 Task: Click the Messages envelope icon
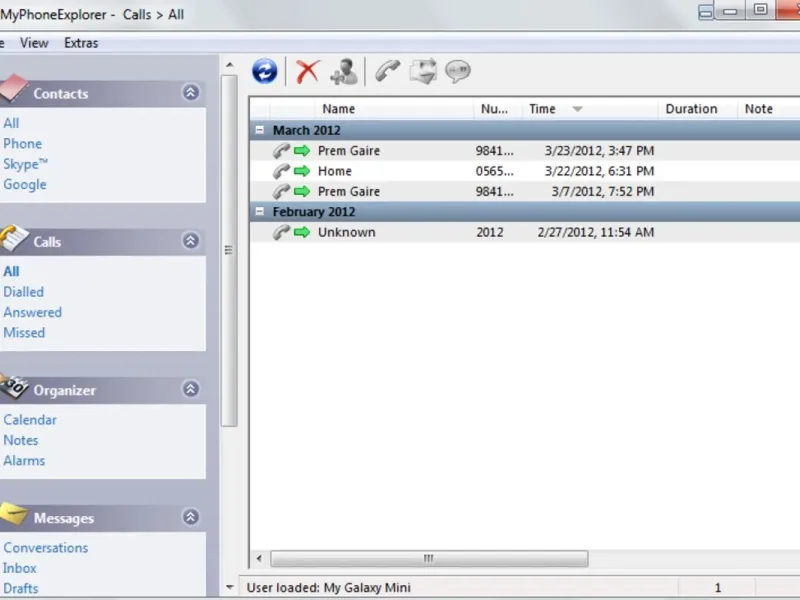click(x=13, y=513)
